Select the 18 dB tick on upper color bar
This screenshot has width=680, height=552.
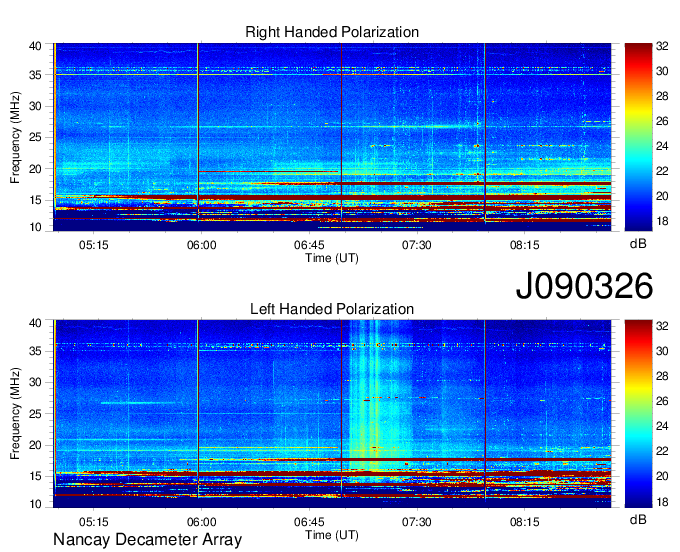662,222
